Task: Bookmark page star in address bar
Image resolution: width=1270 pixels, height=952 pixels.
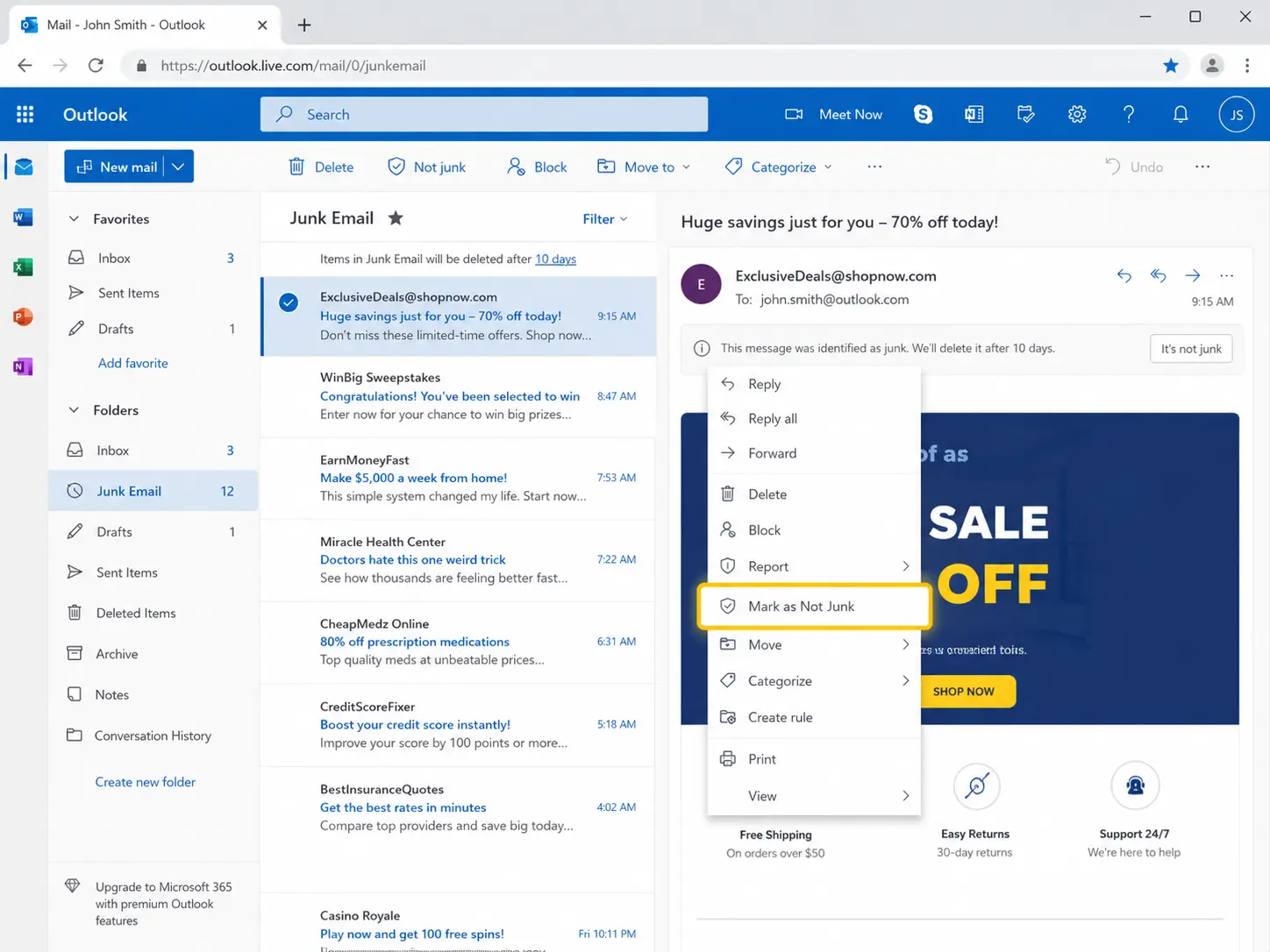Action: (1170, 66)
